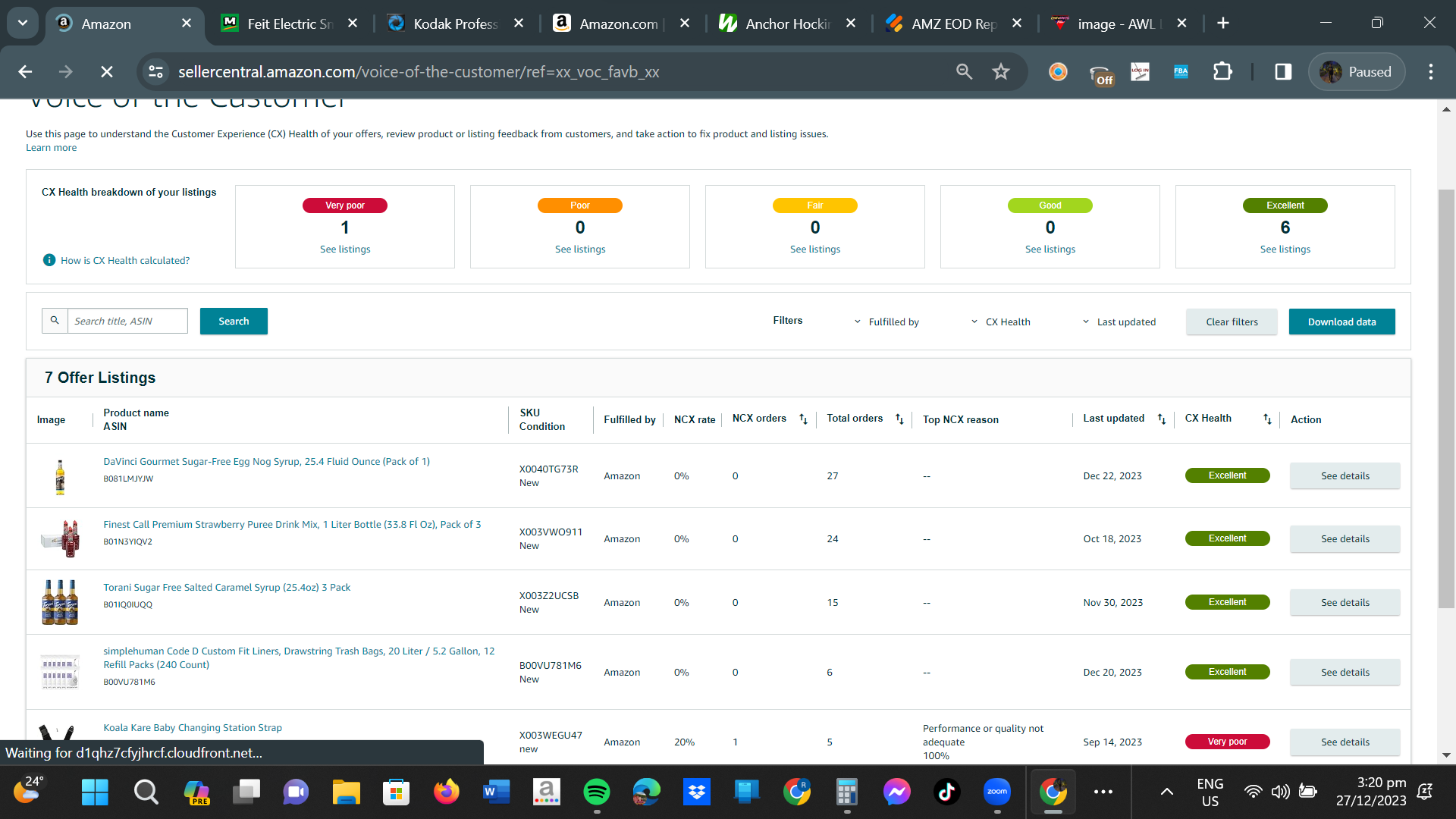
Task: View site information for sellercentral.amazon.com
Action: [155, 72]
